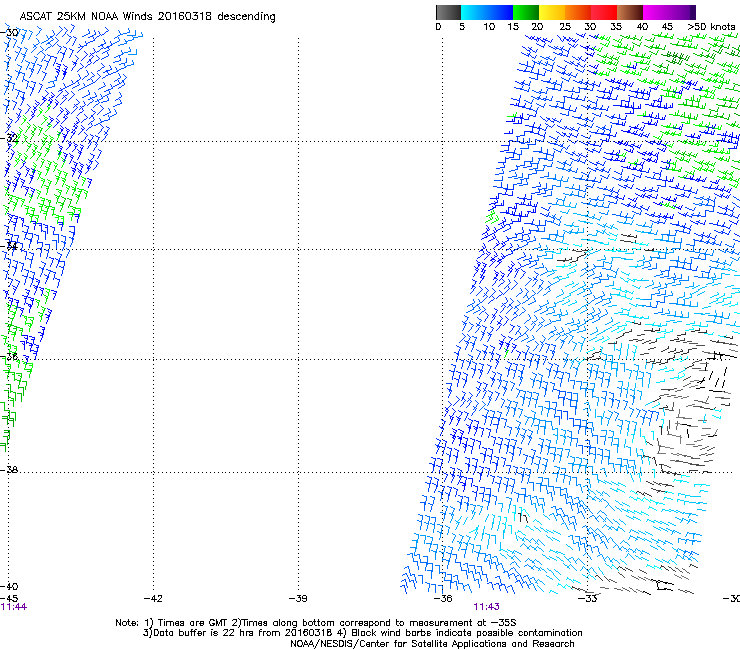The image size is (740, 650).
Task: Click the gray 0-5 knots legend swatch
Action: tap(448, 12)
